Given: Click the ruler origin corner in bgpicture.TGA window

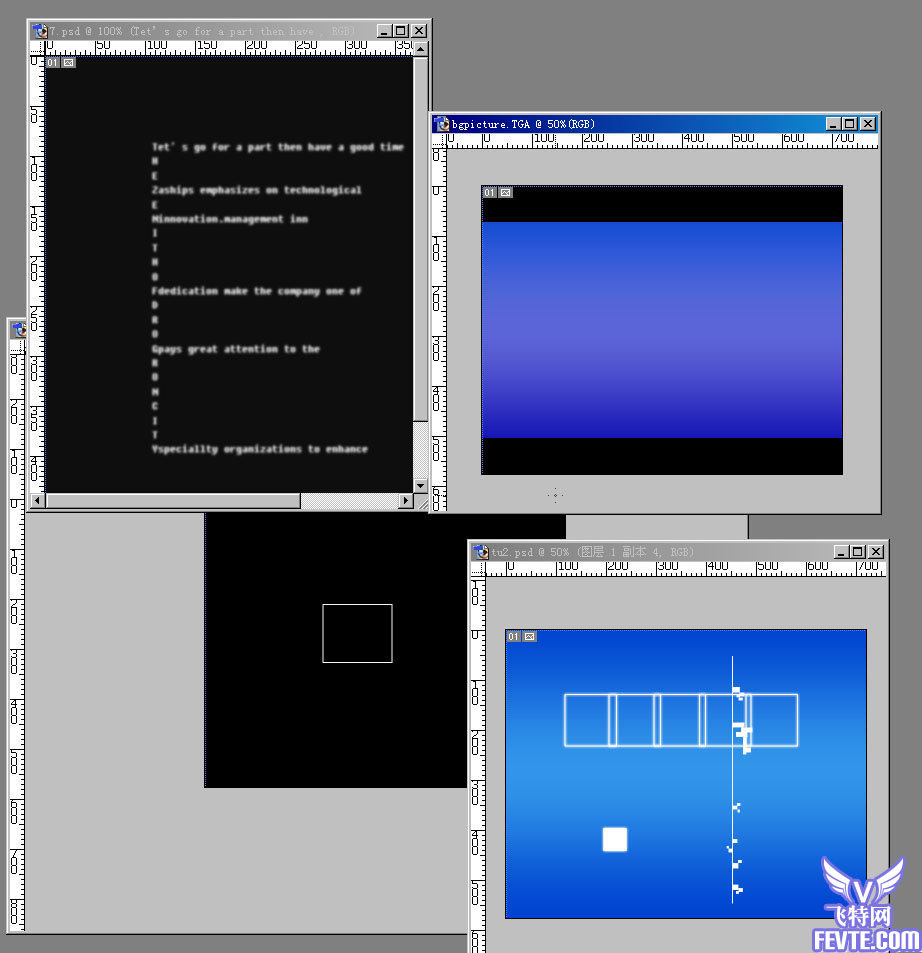Looking at the screenshot, I should tap(439, 141).
